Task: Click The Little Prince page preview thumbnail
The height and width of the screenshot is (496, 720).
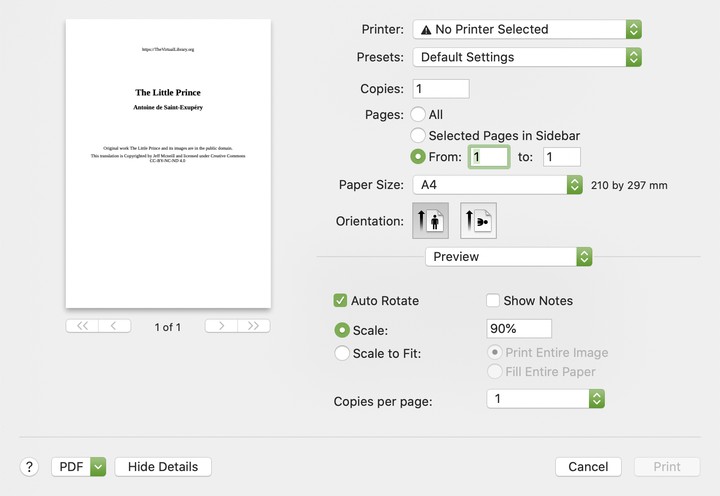Action: click(168, 163)
